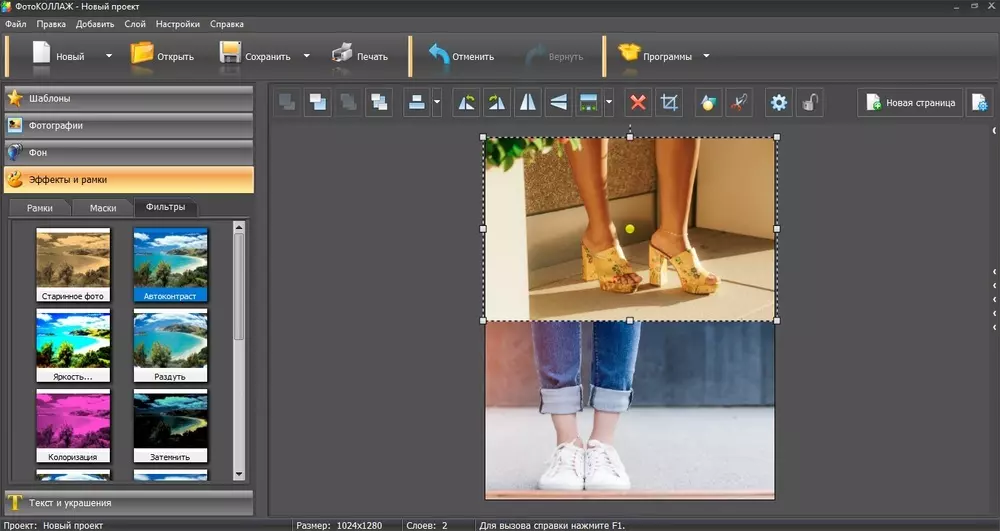Viewport: 1000px width, 531px height.
Task: Switch to the Маски tab
Action: click(x=103, y=208)
